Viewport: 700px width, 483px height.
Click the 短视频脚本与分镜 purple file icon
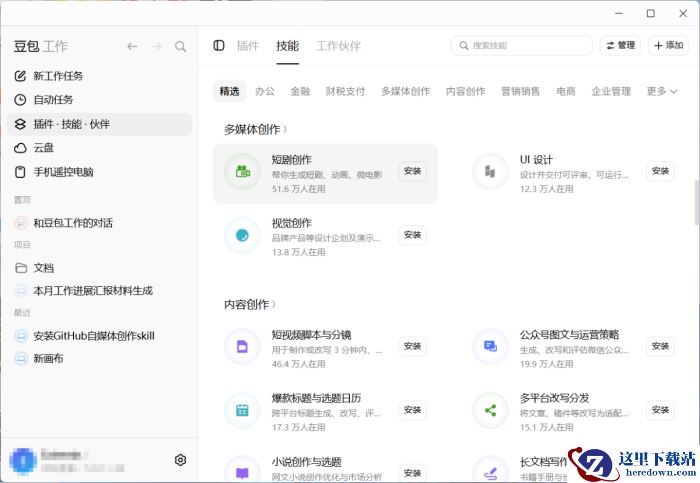click(x=242, y=346)
